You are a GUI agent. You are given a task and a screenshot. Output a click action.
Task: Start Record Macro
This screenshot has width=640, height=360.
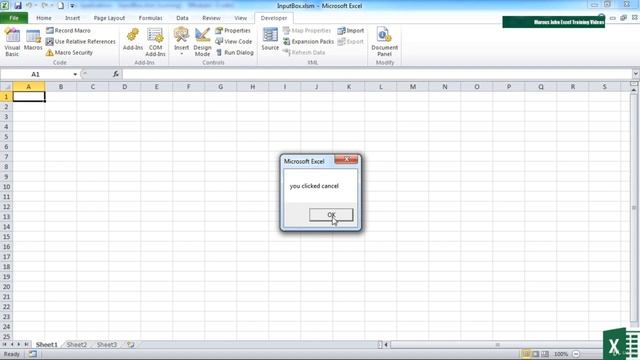click(68, 31)
